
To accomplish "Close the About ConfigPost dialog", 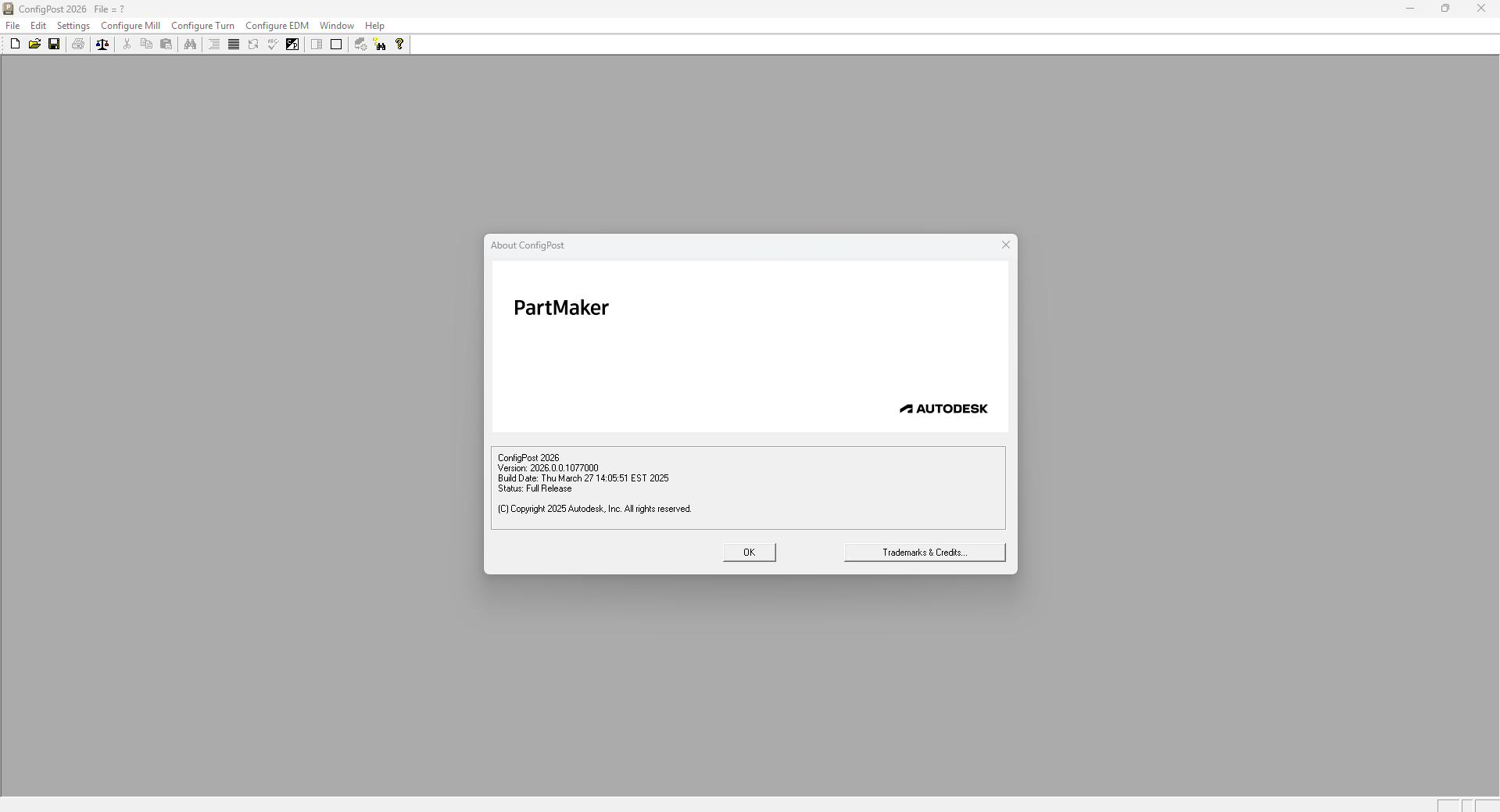I will pyautogui.click(x=1006, y=245).
